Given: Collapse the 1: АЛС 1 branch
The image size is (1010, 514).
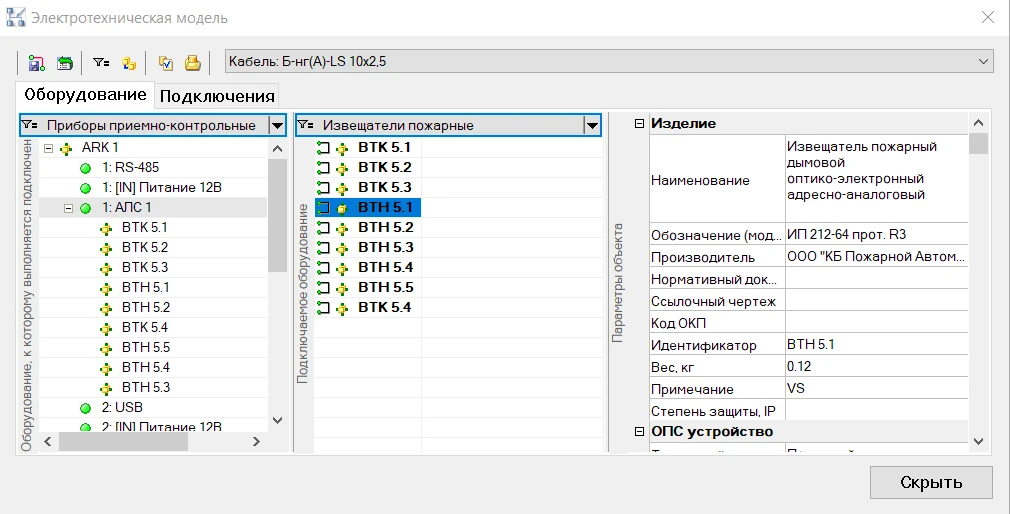Looking at the screenshot, I should tap(67, 208).
